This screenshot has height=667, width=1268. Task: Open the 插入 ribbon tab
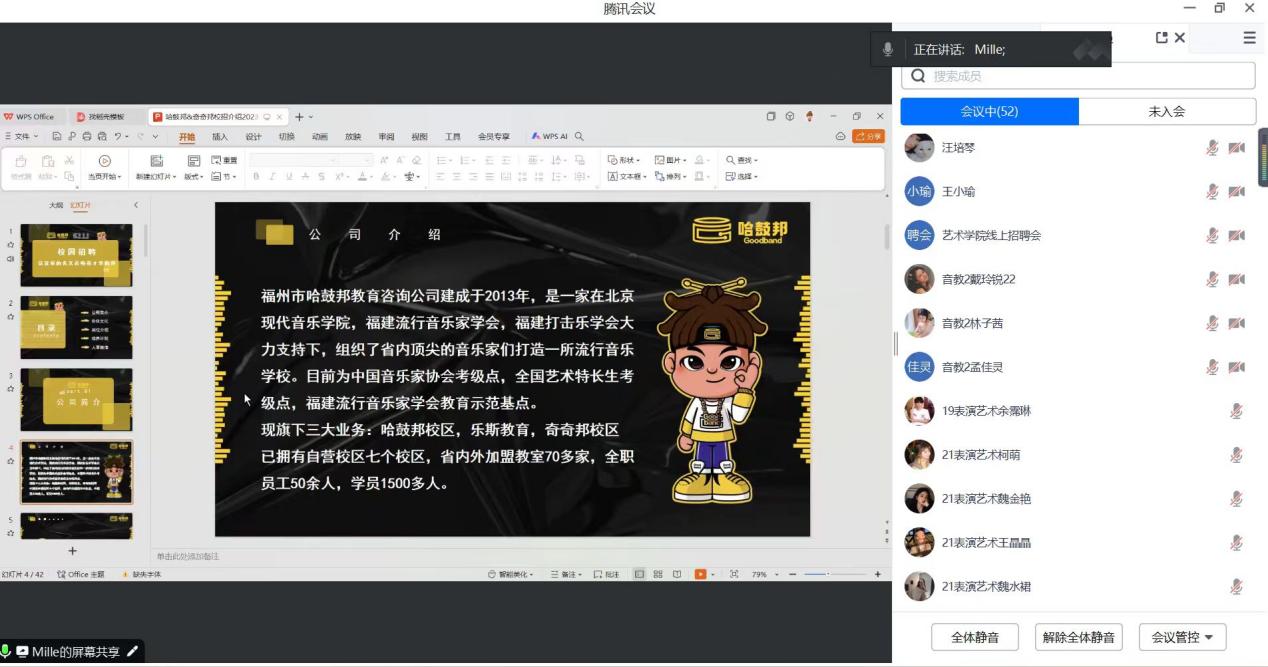coord(220,137)
